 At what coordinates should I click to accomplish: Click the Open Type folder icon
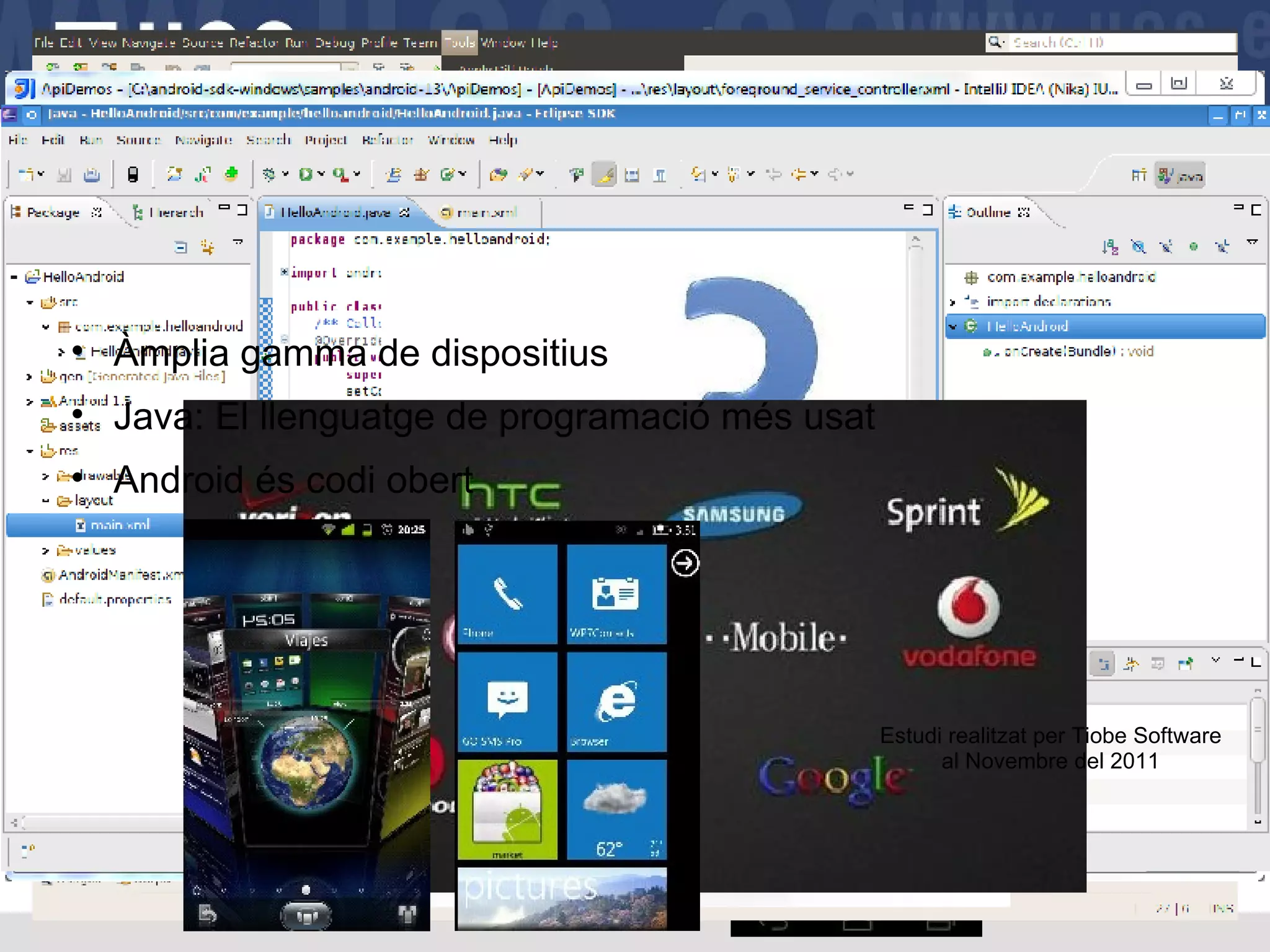coord(498,175)
